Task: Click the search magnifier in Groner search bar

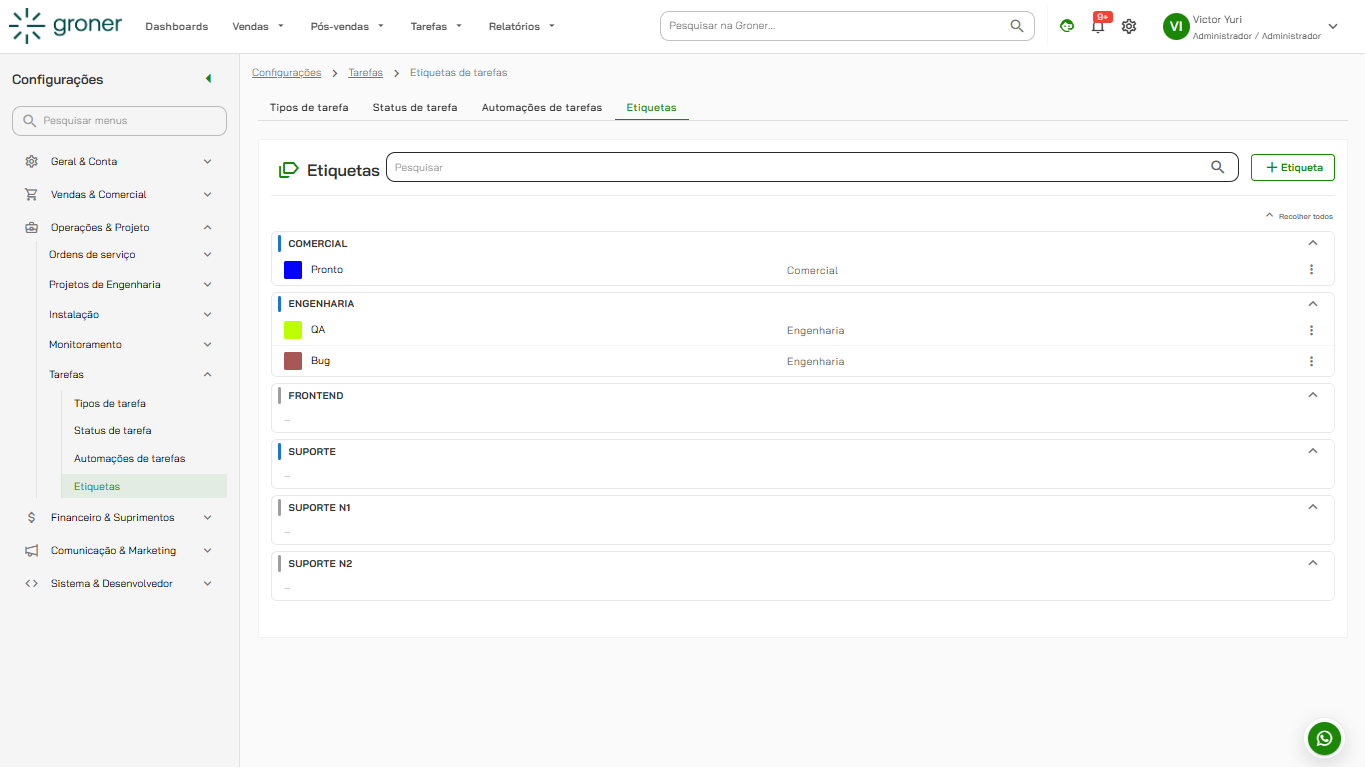Action: [1017, 26]
